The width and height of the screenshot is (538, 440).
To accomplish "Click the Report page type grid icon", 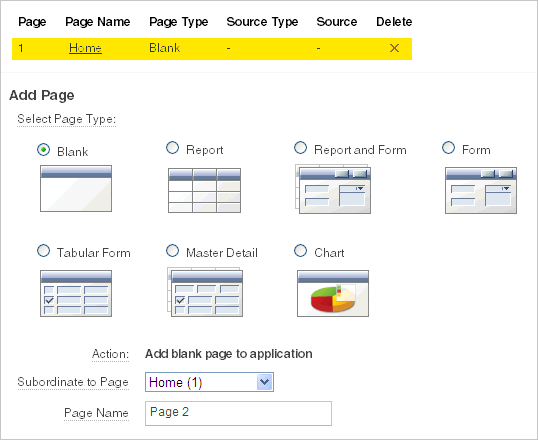I will (204, 190).
